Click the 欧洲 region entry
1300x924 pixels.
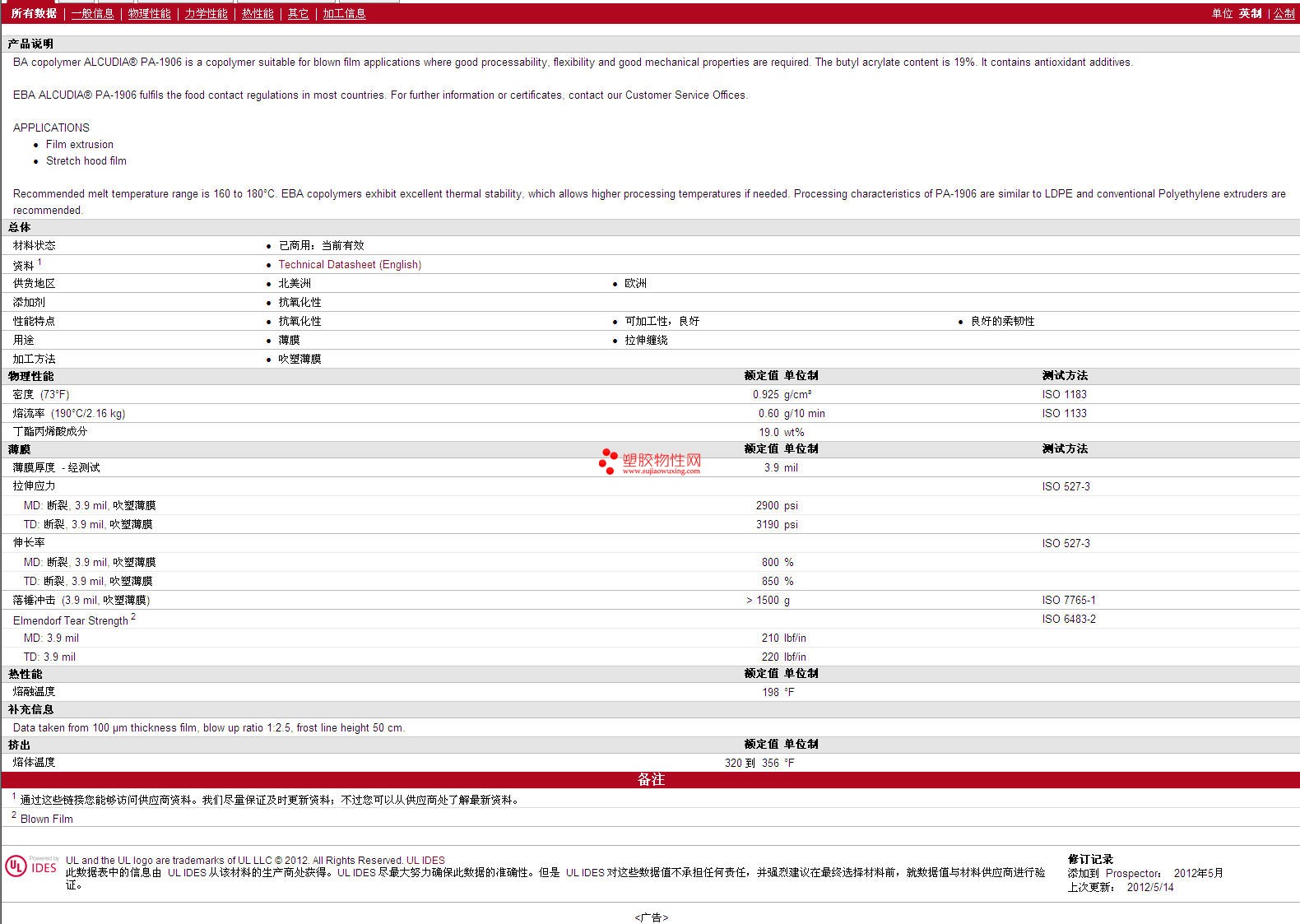tap(635, 284)
